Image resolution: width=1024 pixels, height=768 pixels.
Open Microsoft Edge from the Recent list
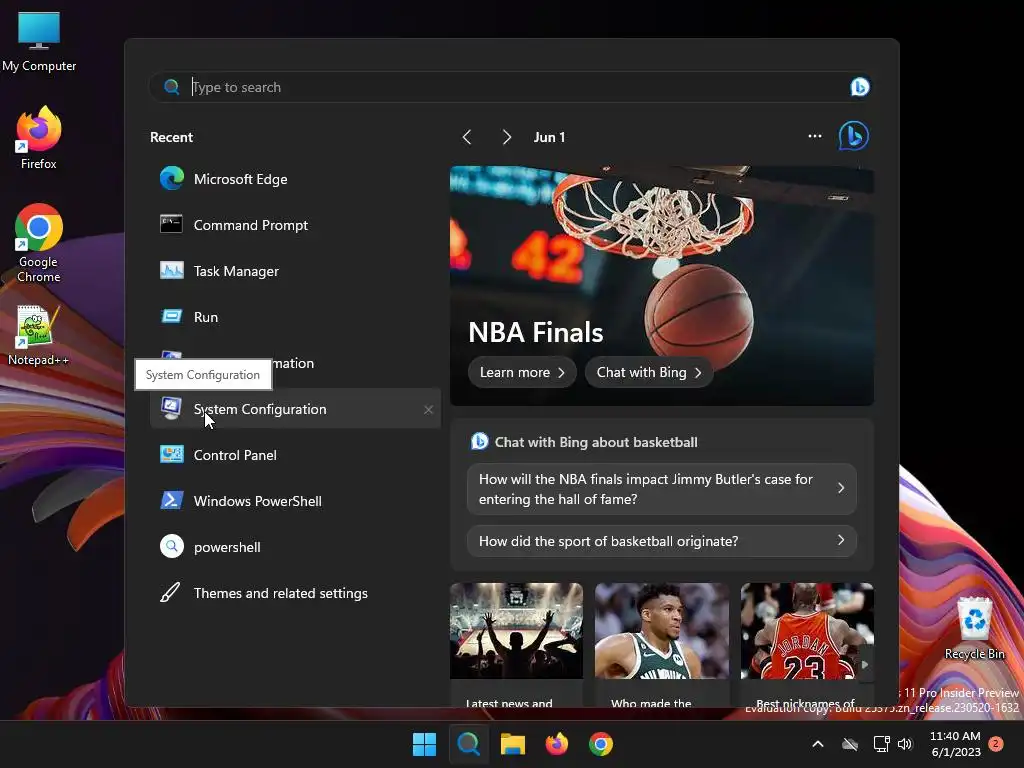(295, 179)
